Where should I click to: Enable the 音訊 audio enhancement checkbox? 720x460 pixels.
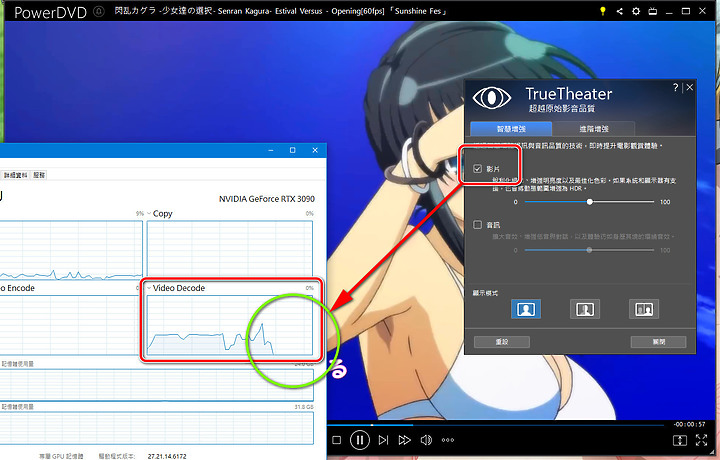pos(478,224)
